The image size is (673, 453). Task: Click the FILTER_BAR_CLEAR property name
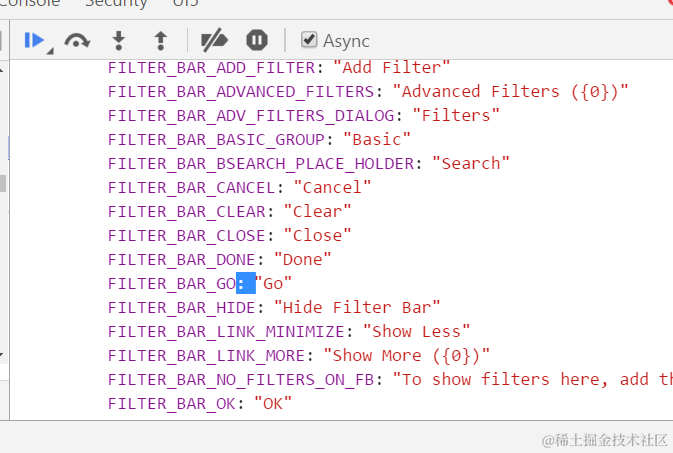coord(187,212)
